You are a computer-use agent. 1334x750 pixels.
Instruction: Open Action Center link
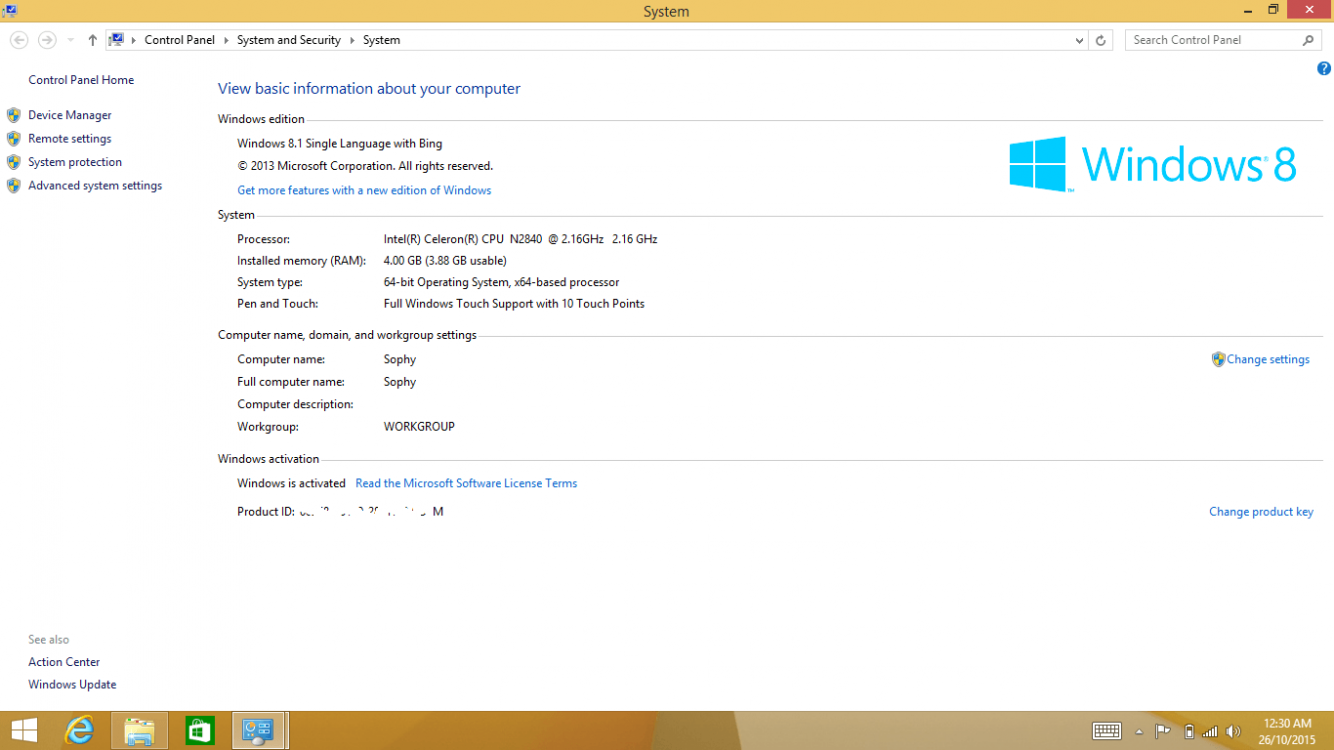(x=64, y=662)
